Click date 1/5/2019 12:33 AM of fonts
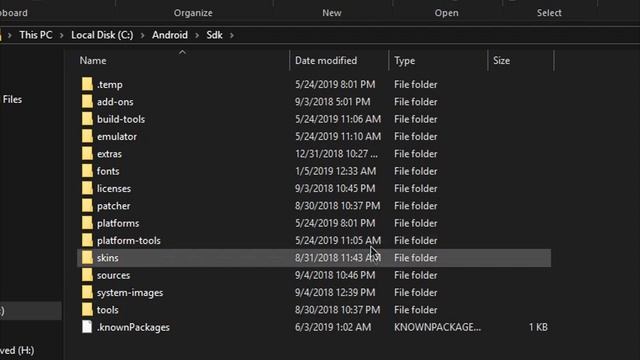The height and width of the screenshot is (360, 640). [x=336, y=171]
